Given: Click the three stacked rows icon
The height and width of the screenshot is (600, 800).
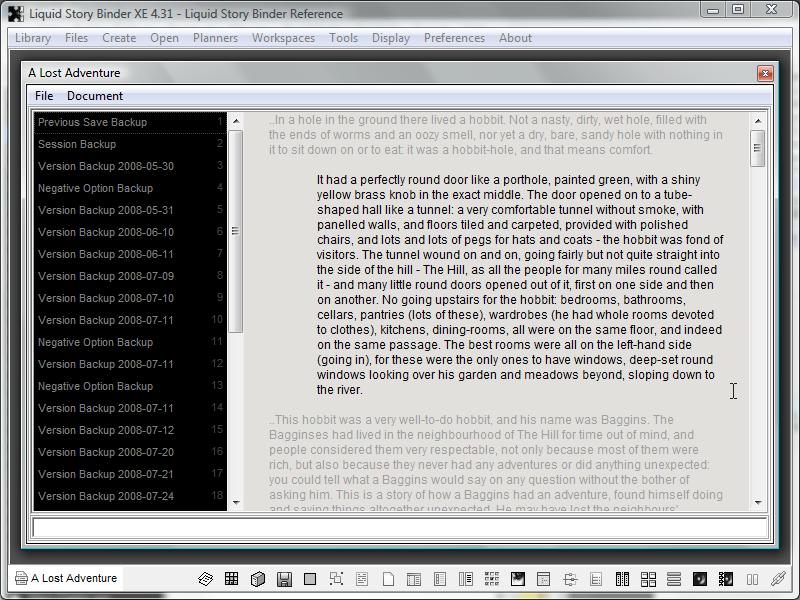Looking at the screenshot, I should 674,579.
